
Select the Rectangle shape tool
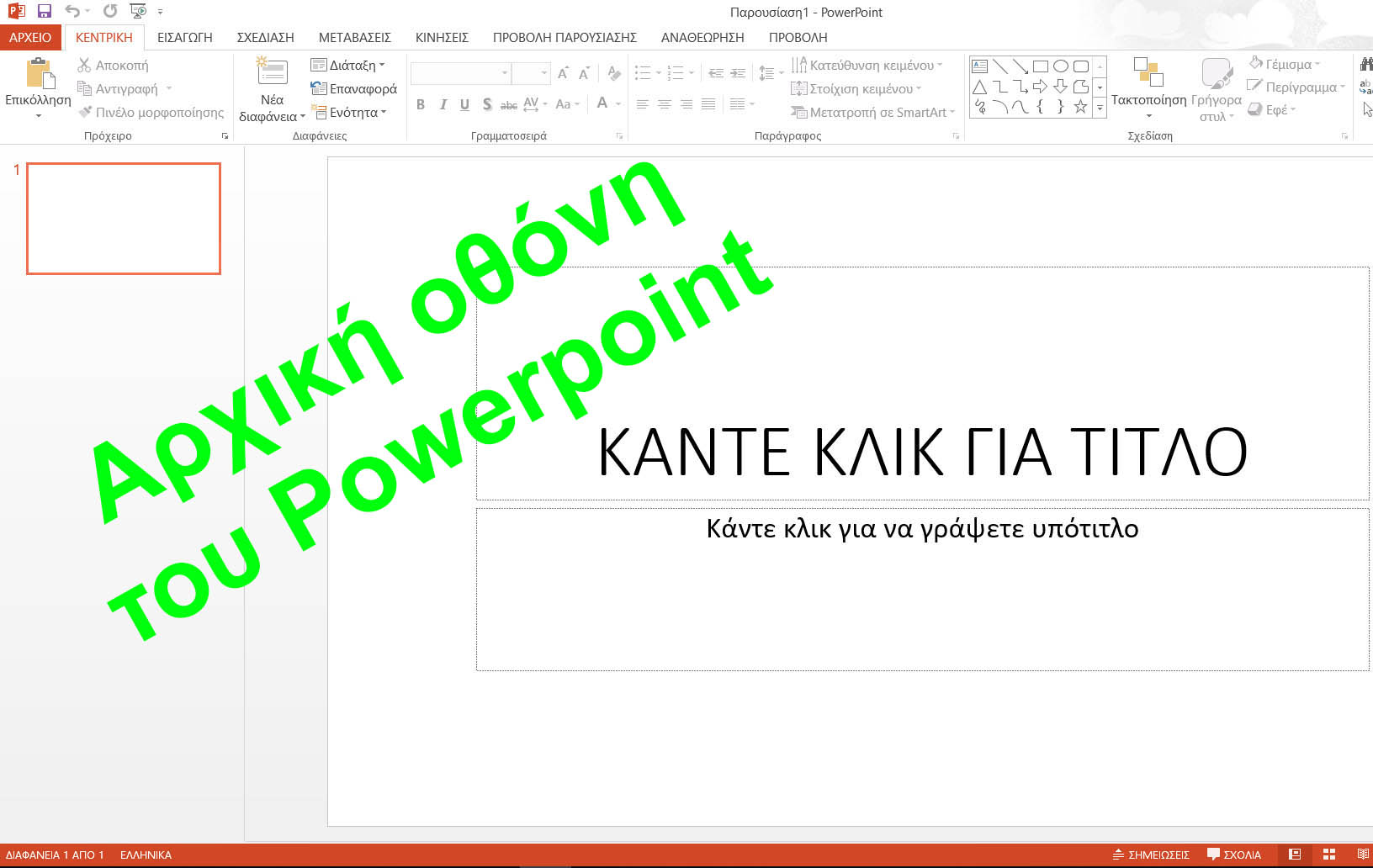(1040, 65)
